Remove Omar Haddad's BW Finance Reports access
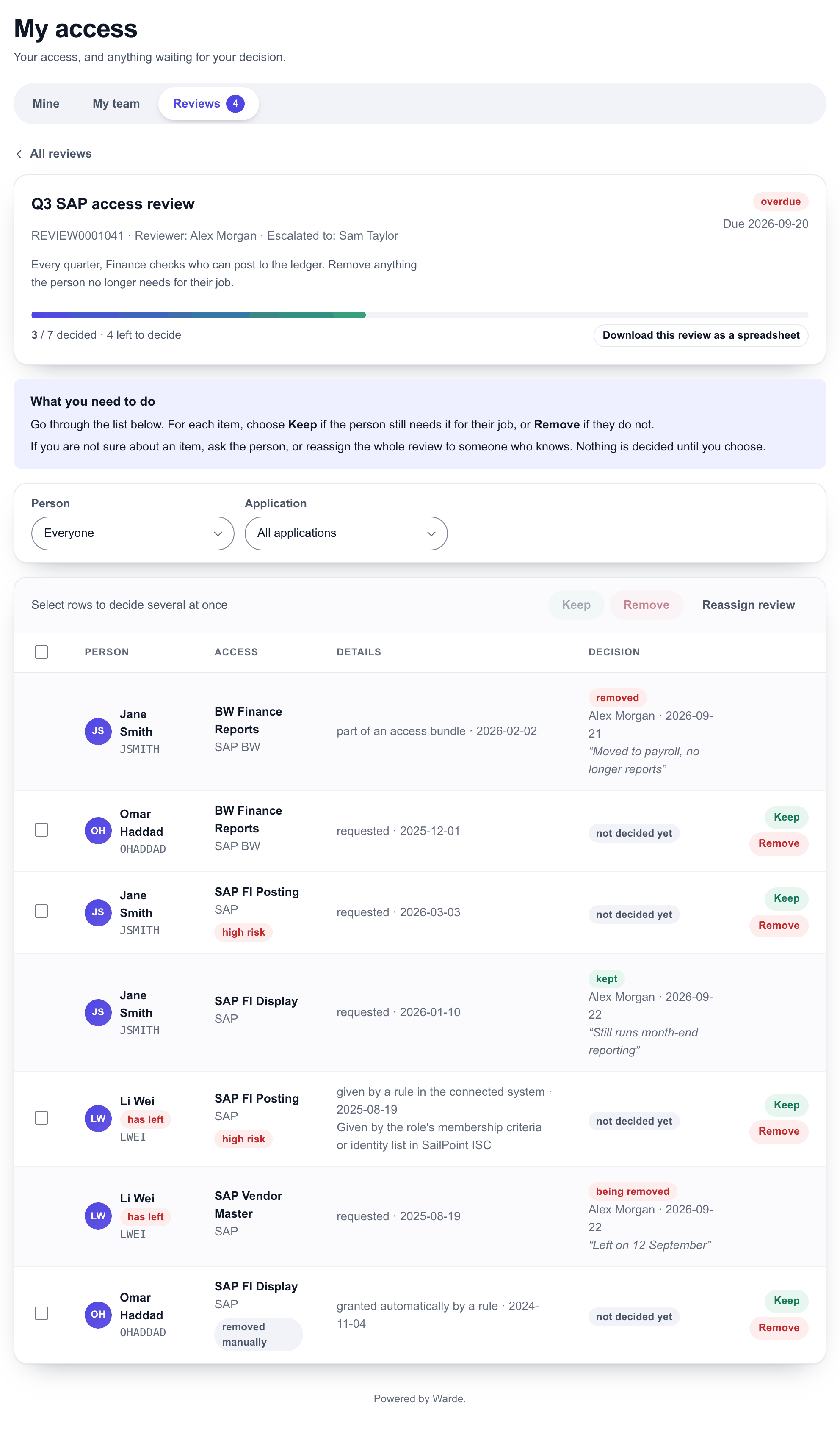The image size is (840, 1448). coord(779,843)
